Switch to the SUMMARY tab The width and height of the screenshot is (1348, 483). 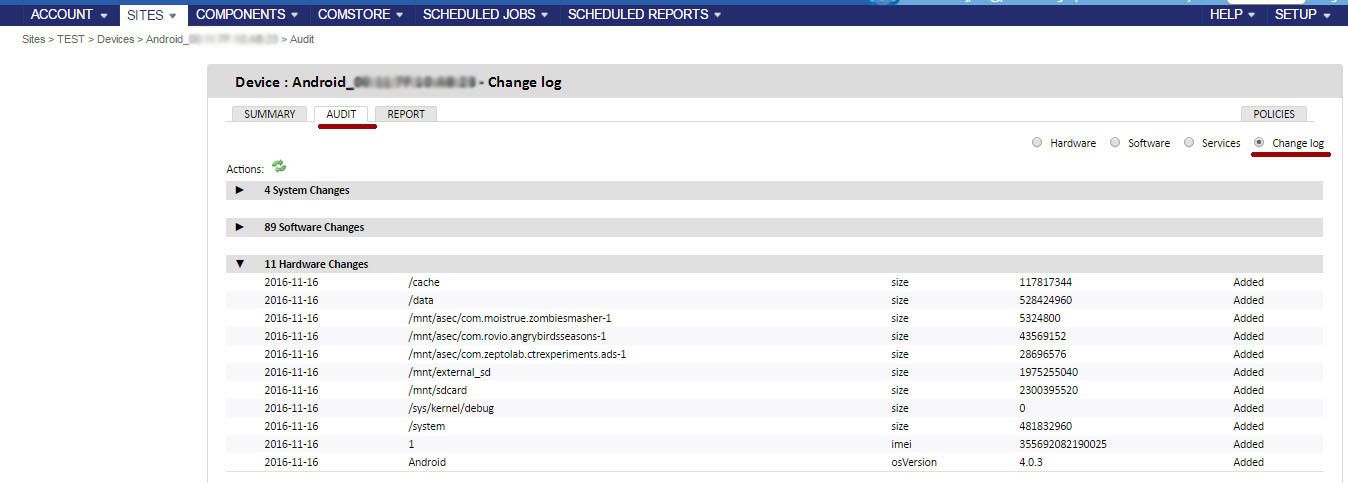[270, 114]
